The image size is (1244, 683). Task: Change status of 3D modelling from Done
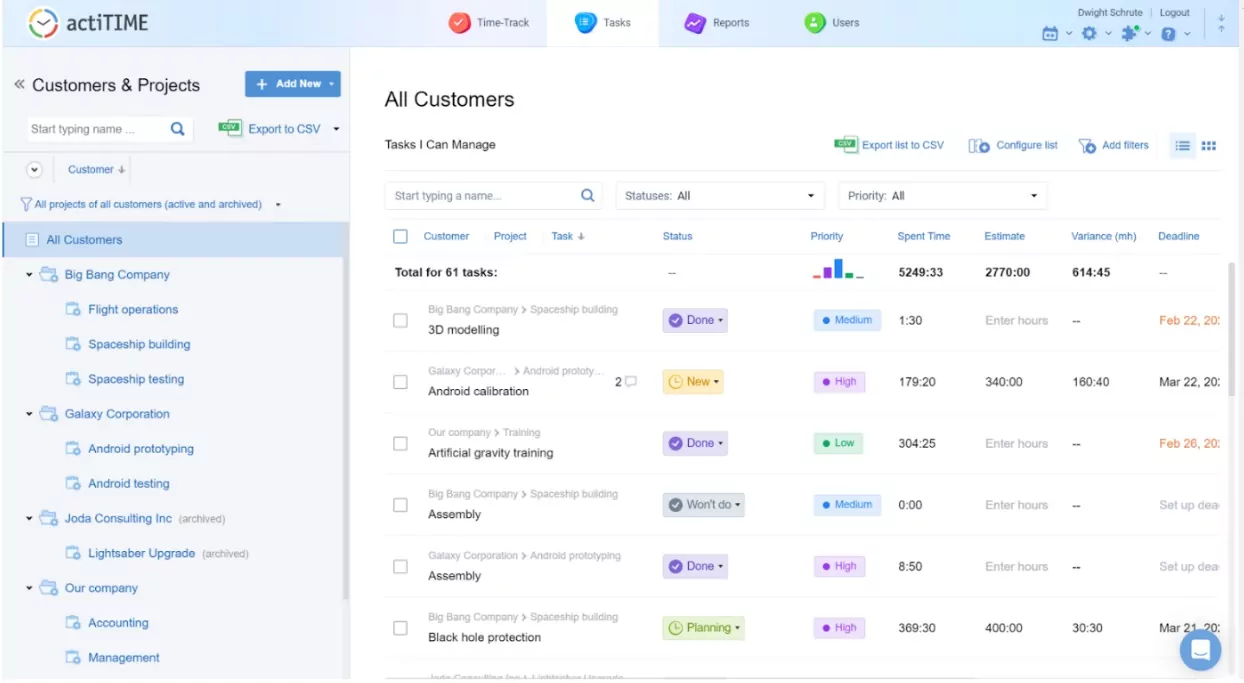point(695,320)
